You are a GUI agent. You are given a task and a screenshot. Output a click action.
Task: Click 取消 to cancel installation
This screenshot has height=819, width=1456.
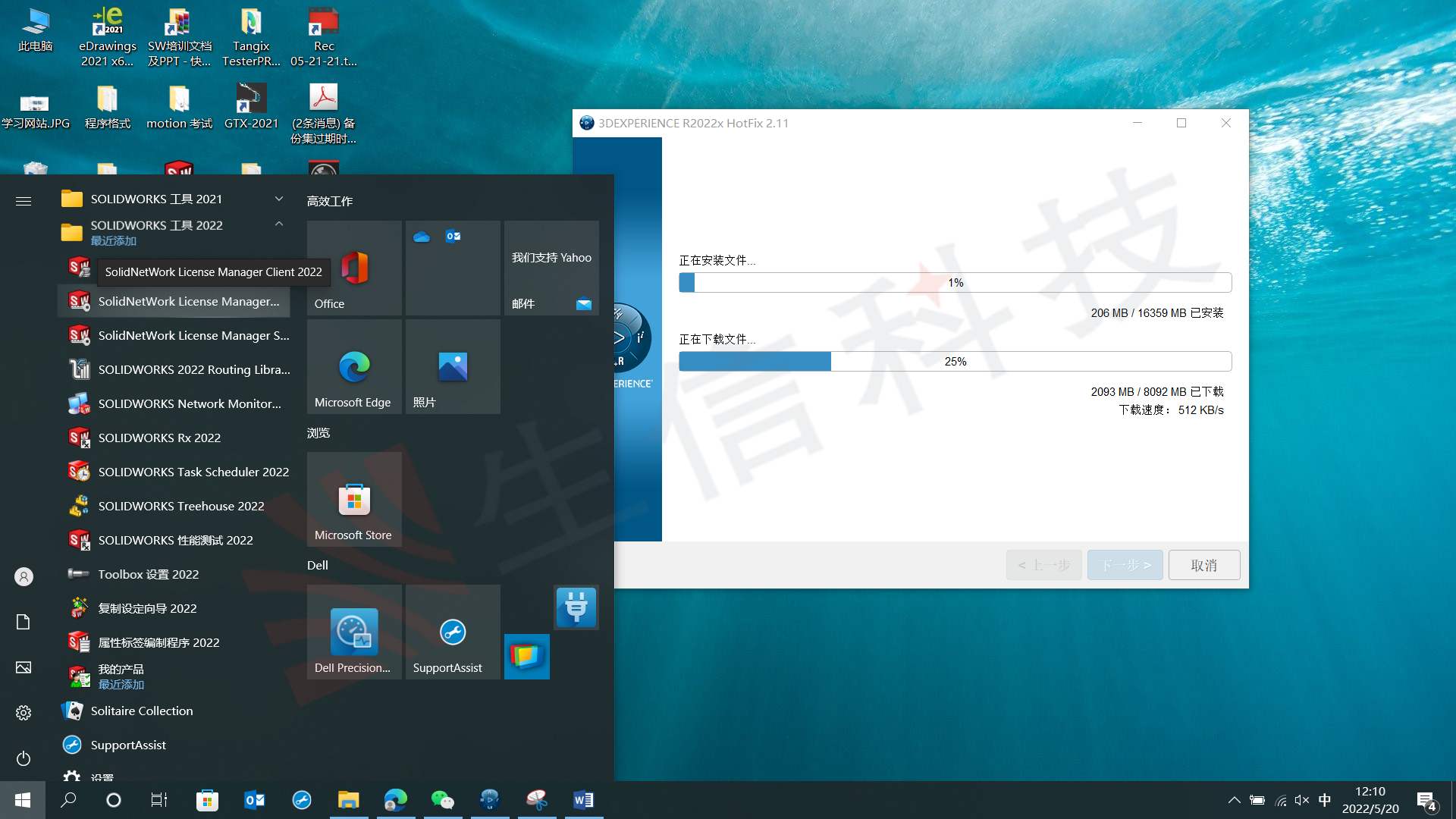coord(1204,565)
